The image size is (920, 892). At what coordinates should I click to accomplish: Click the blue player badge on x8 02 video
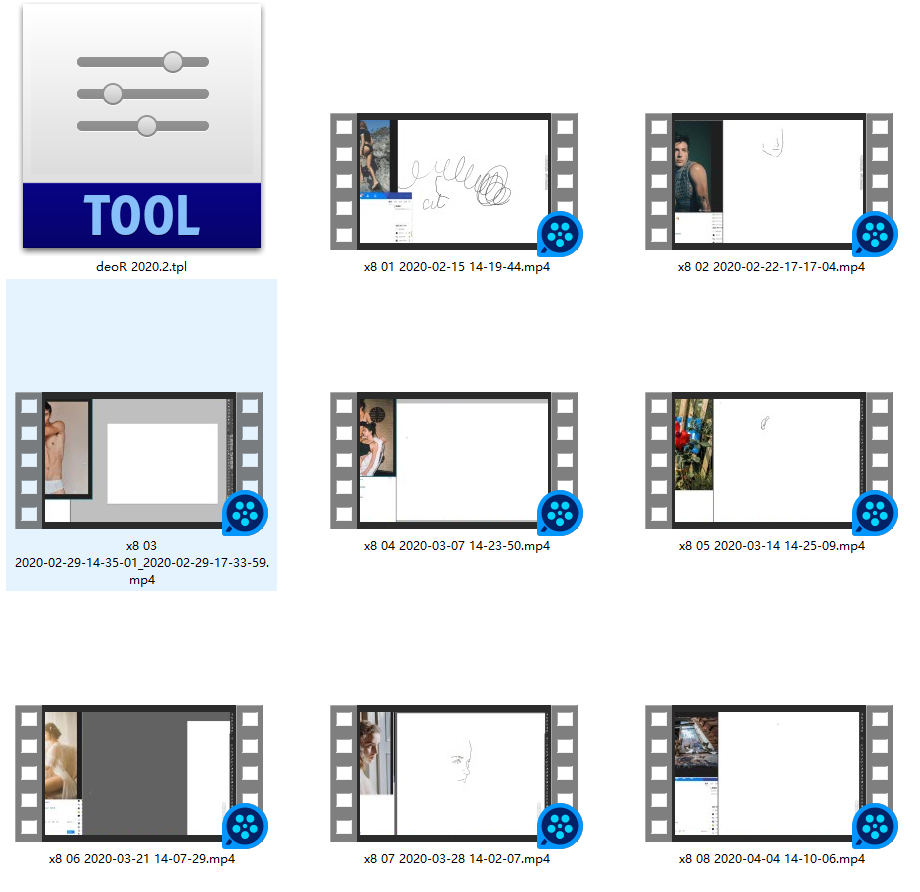874,237
